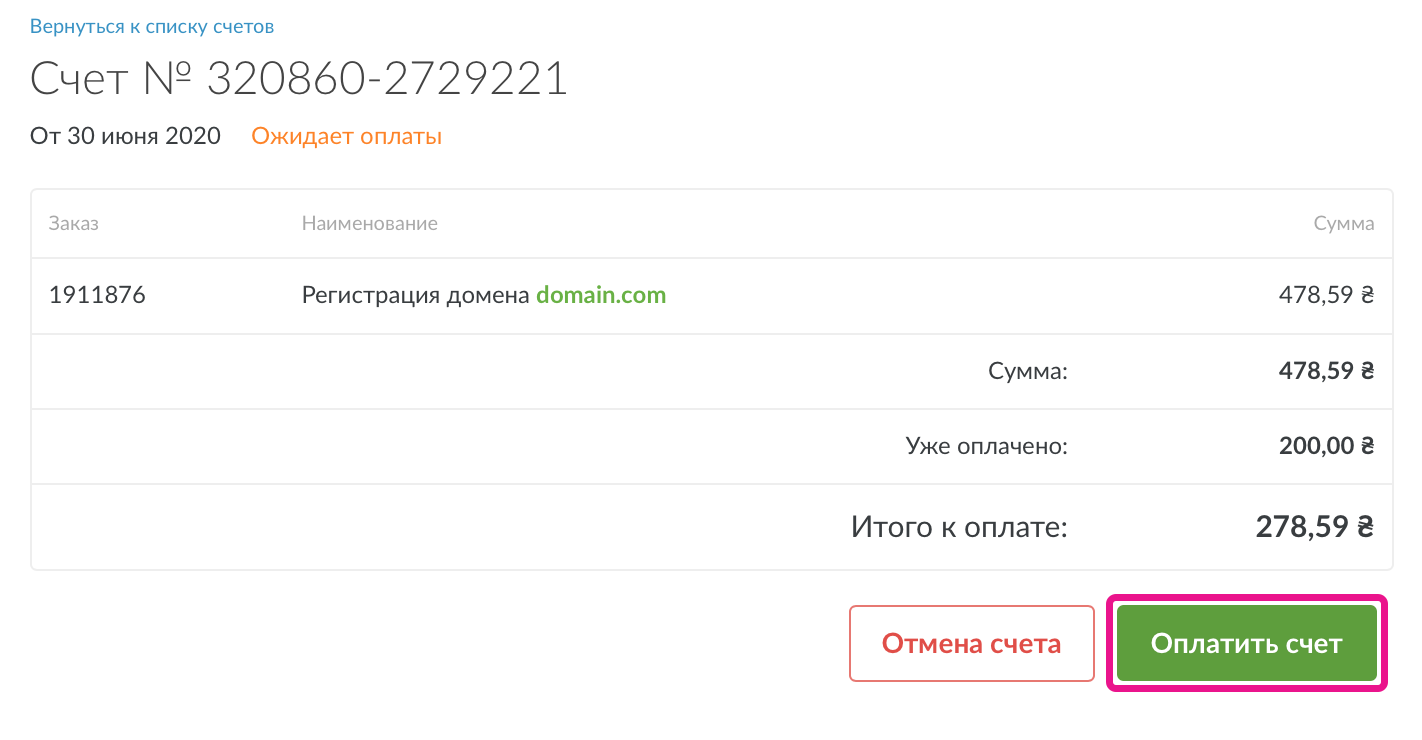Click the Заказ column header

73,223
